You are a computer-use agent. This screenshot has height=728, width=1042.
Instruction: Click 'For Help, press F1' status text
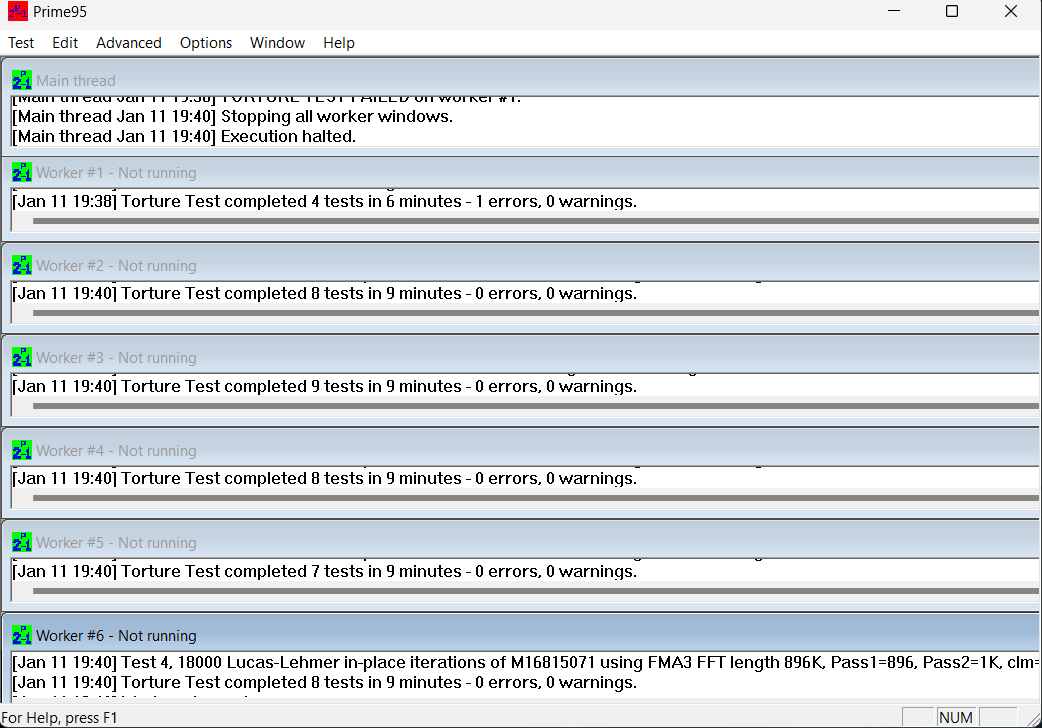click(59, 718)
